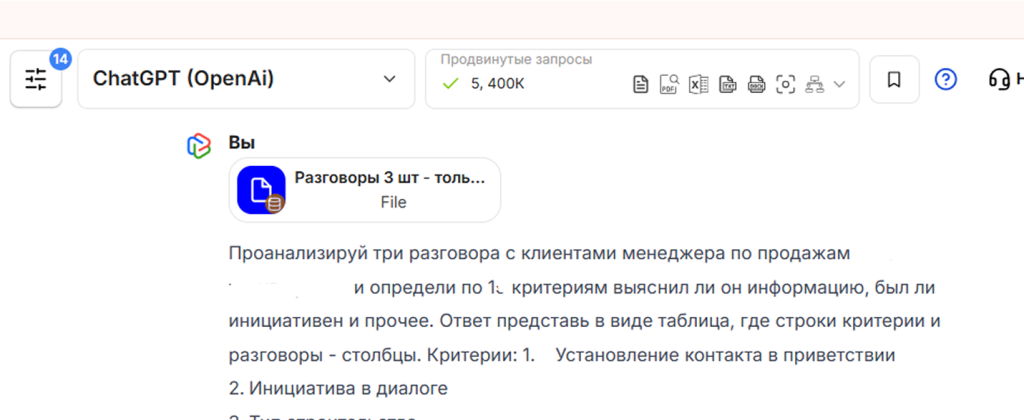The width and height of the screenshot is (1024, 420).
Task: Open the settings sliders button
Action: pos(36,79)
